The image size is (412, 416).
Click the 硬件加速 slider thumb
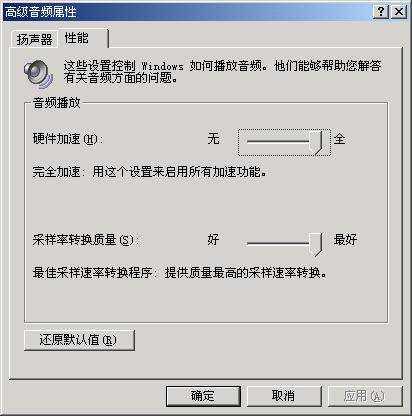click(x=316, y=143)
